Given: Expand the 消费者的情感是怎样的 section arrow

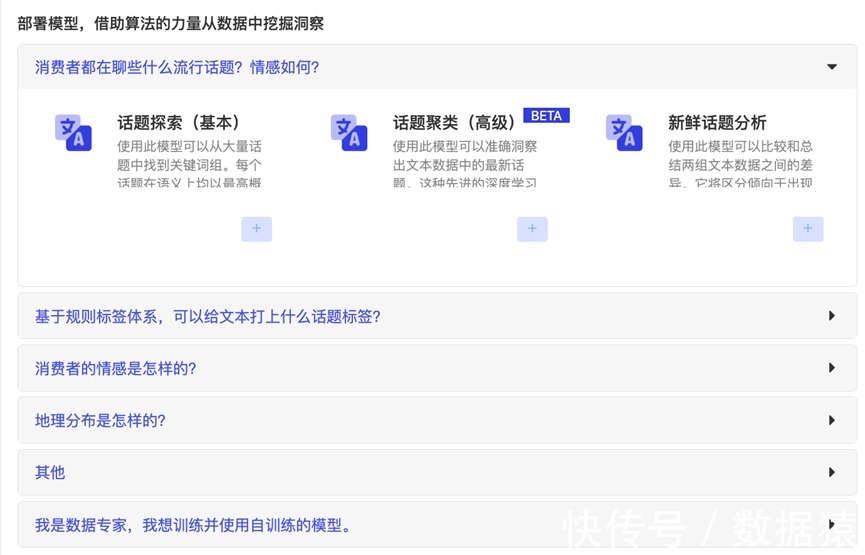Looking at the screenshot, I should (x=831, y=368).
